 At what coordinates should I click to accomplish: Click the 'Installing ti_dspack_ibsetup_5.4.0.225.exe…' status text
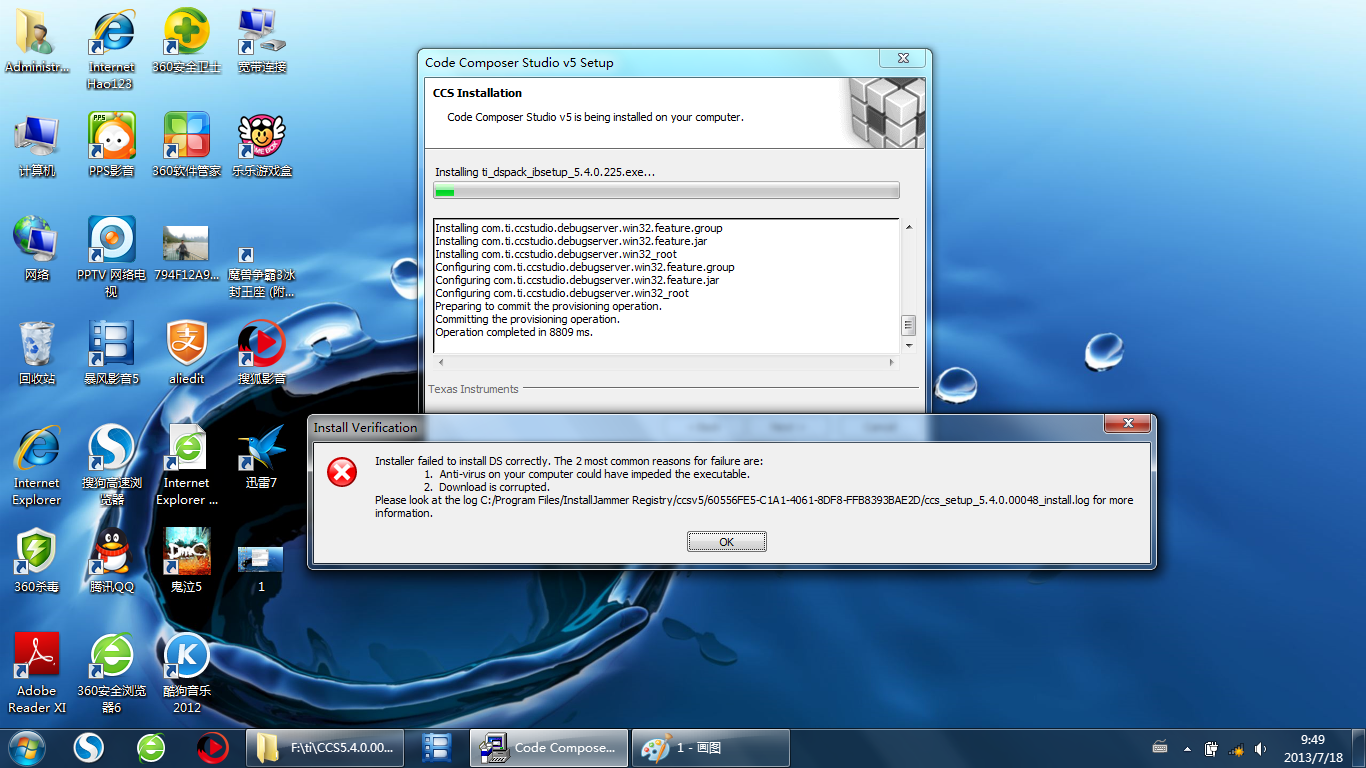coord(545,172)
